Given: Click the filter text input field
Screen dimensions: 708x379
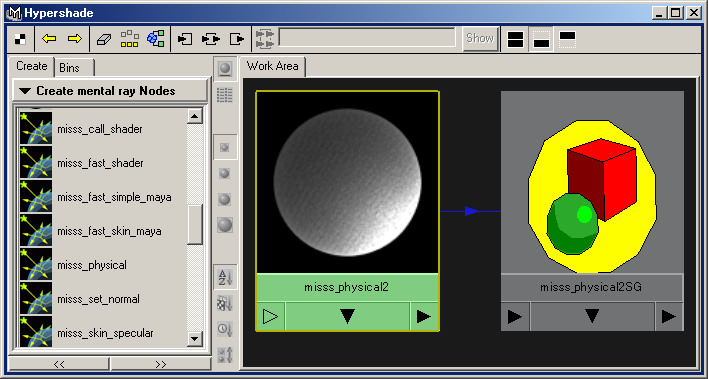Looking at the screenshot, I should (x=367, y=37).
